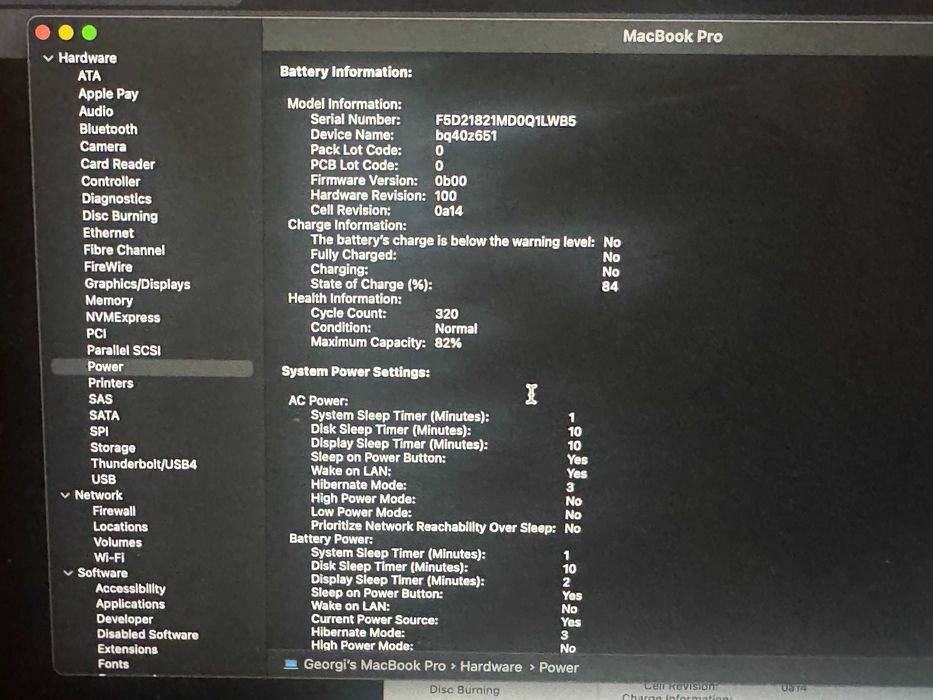This screenshot has height=700, width=933.
Task: Click Power in the path bar
Action: click(x=559, y=668)
